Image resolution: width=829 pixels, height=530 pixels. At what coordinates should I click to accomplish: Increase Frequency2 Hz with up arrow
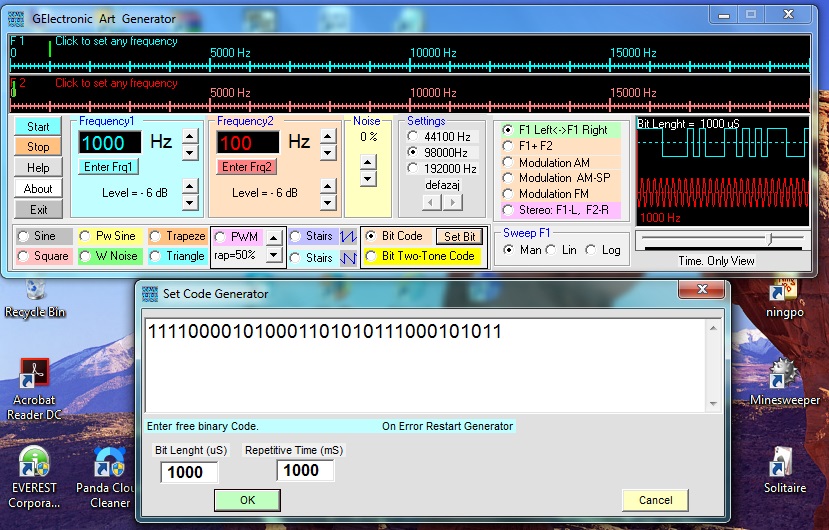click(x=328, y=136)
